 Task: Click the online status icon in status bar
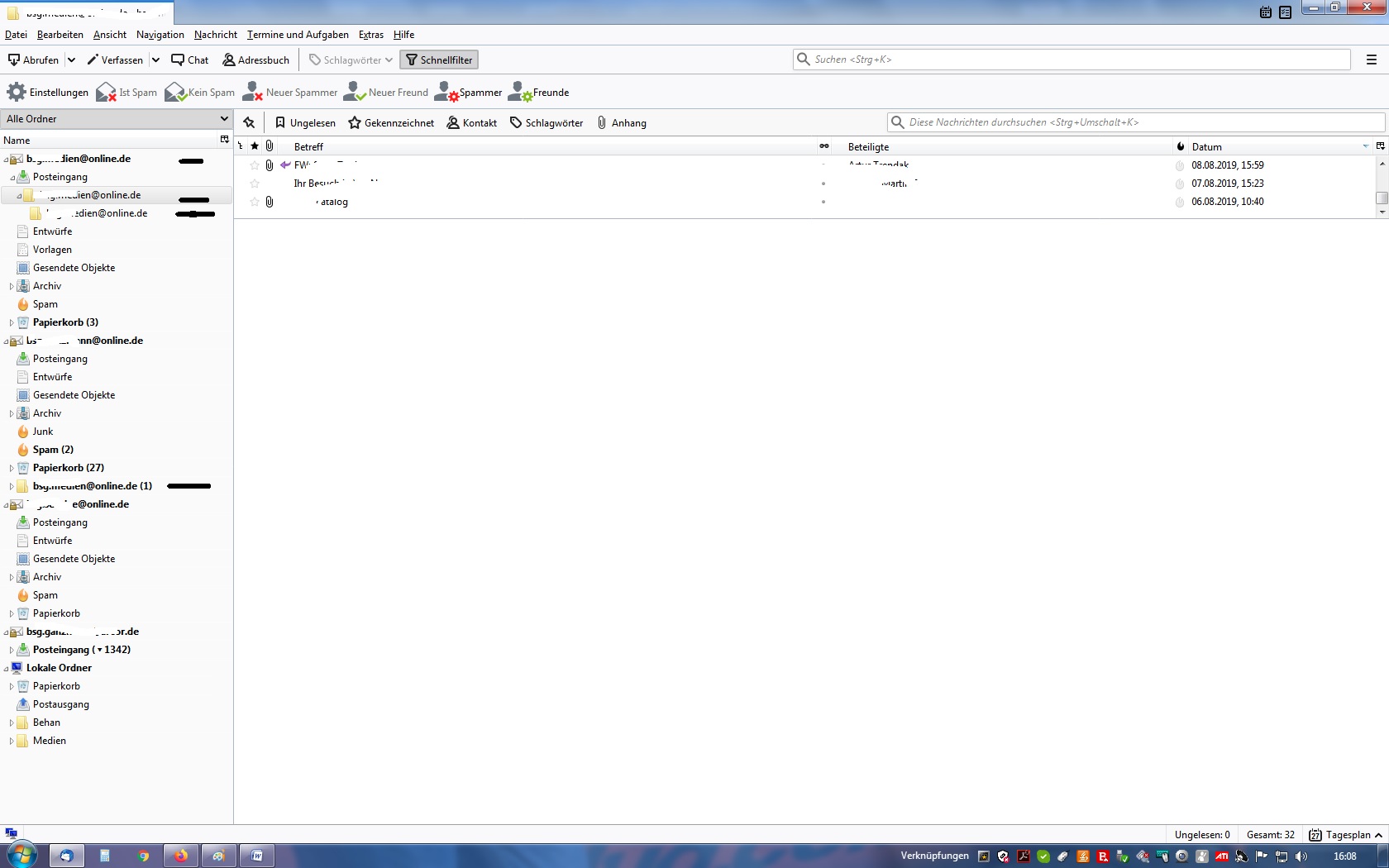(x=12, y=833)
